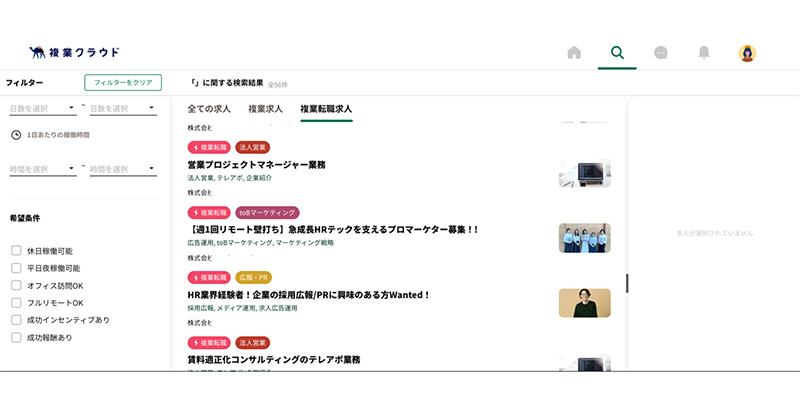Click the clock icon for daily working hours
The height and width of the screenshot is (417, 800).
16,134
